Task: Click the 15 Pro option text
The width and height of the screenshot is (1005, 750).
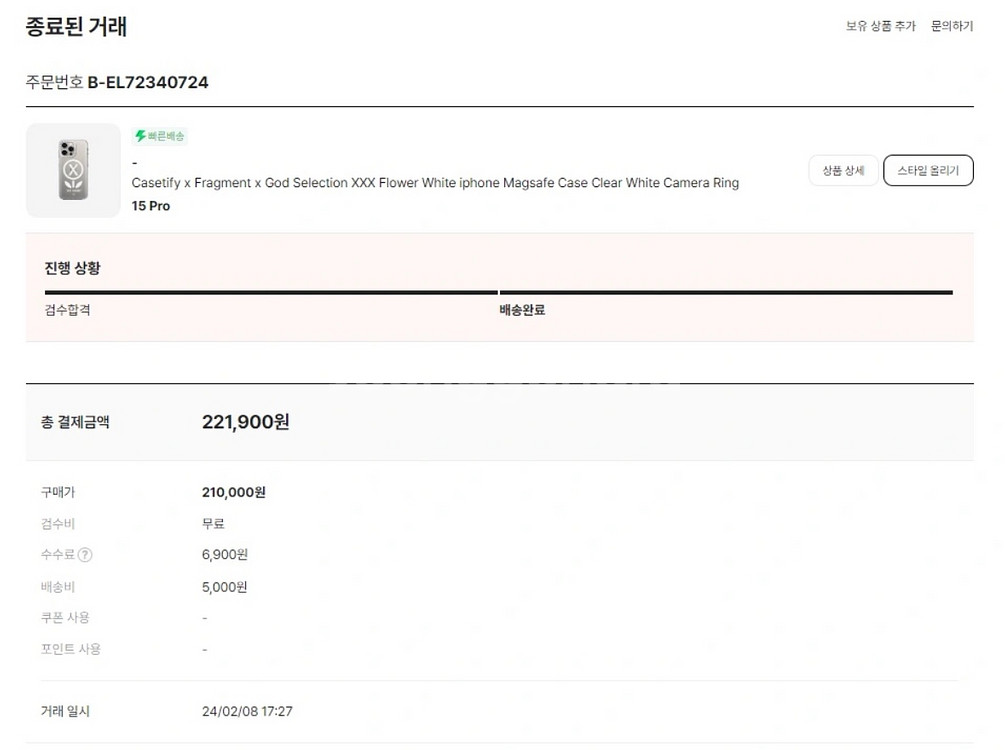Action: 151,206
